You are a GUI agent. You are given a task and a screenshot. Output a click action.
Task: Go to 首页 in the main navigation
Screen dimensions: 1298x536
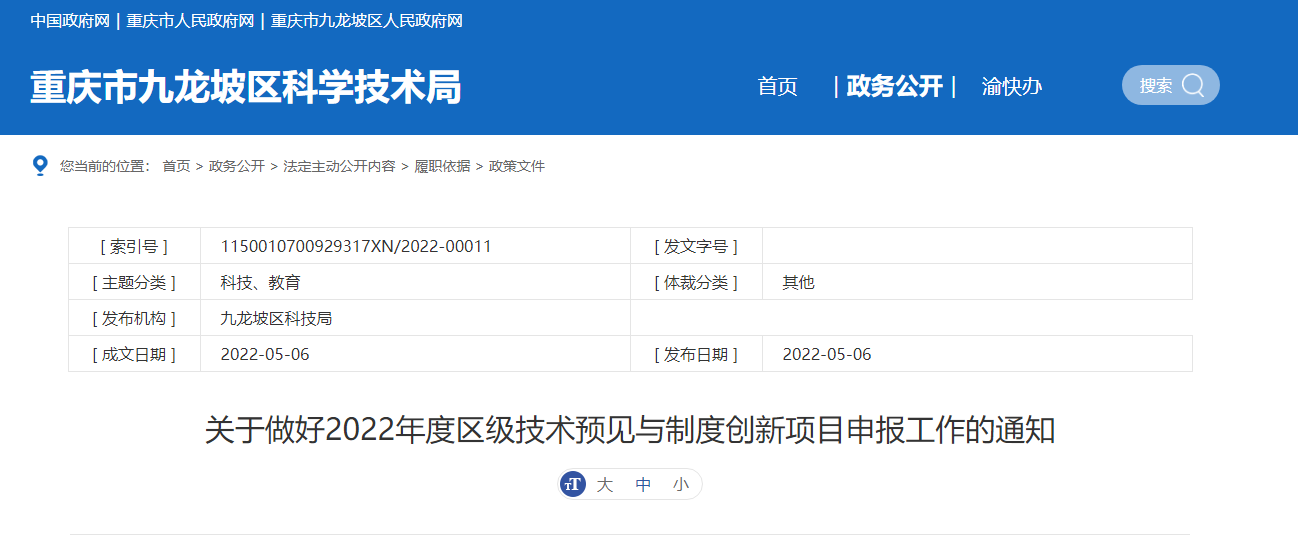(777, 87)
